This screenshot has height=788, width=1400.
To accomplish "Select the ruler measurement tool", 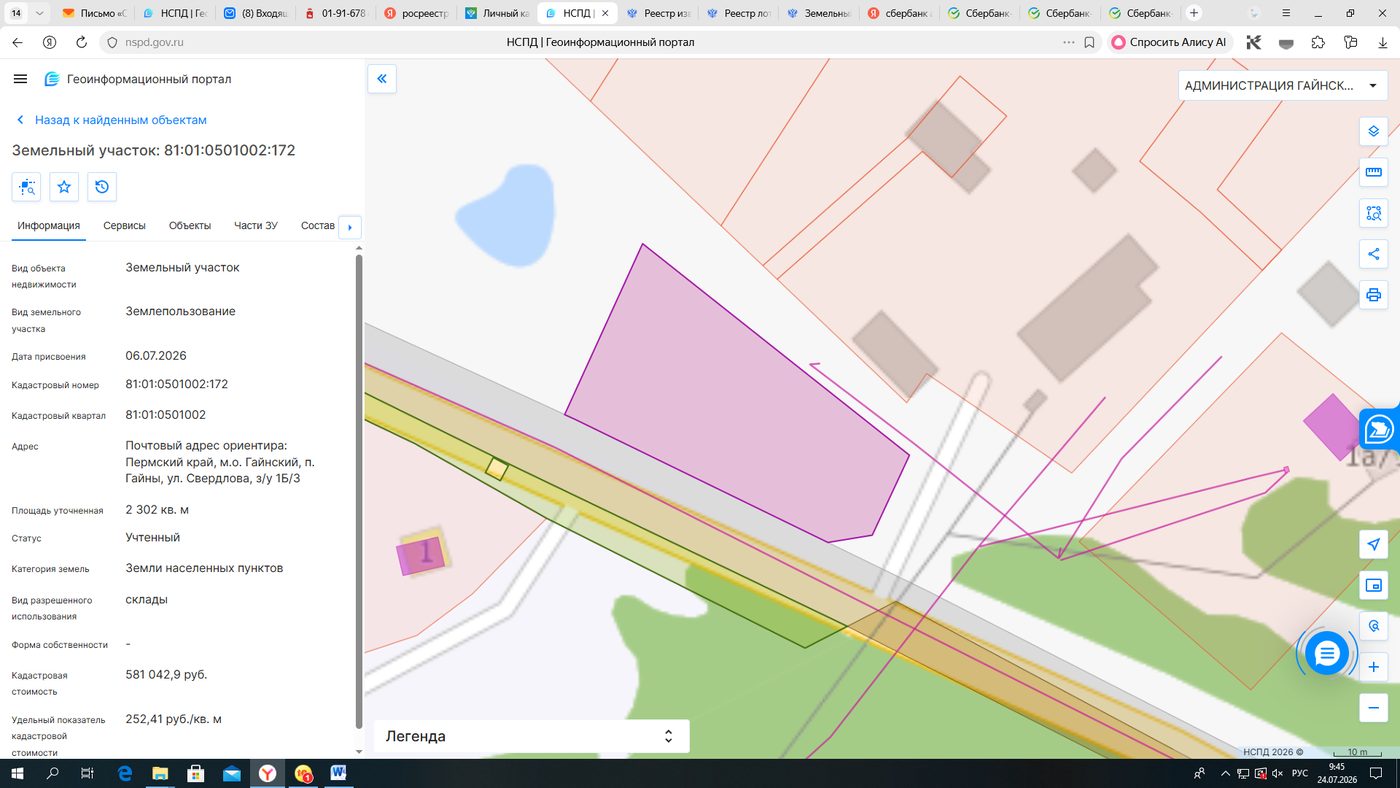I will click(1373, 172).
